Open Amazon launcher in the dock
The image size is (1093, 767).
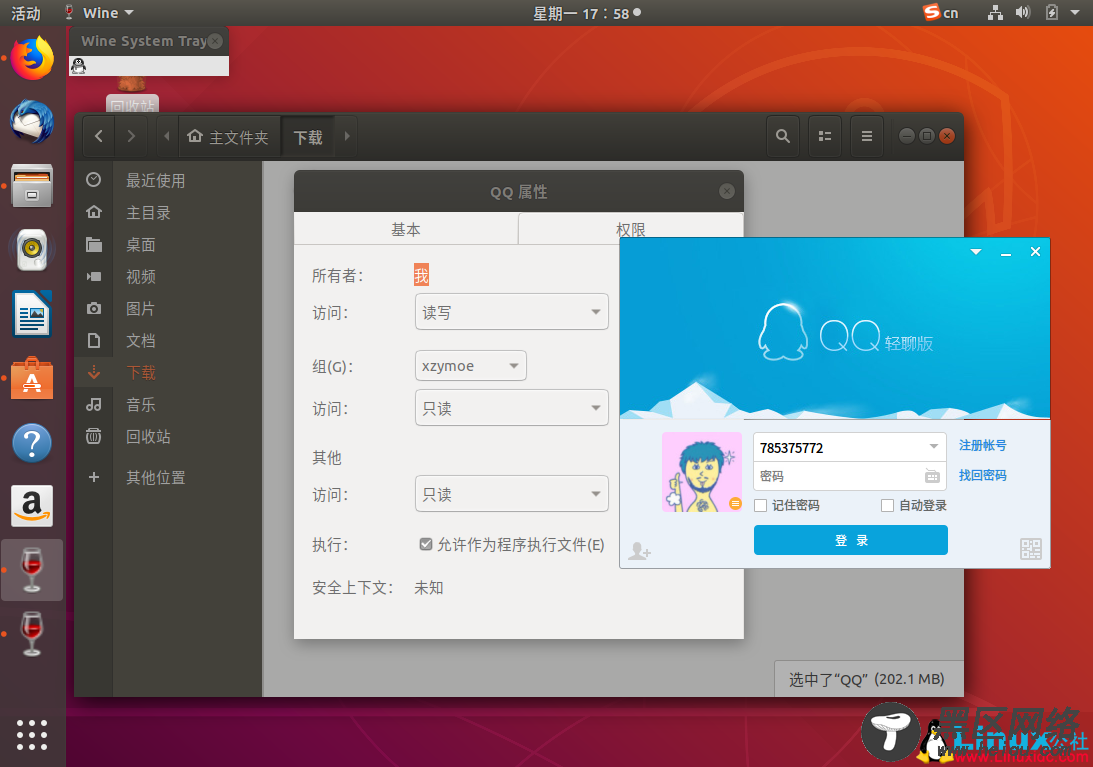click(x=32, y=506)
